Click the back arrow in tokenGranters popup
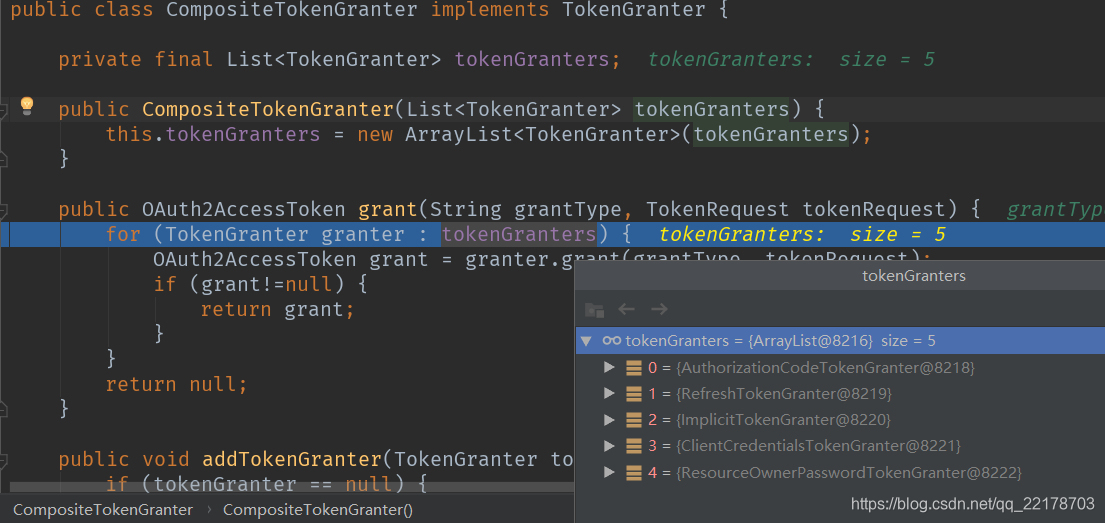This screenshot has width=1105, height=523. pos(626,309)
